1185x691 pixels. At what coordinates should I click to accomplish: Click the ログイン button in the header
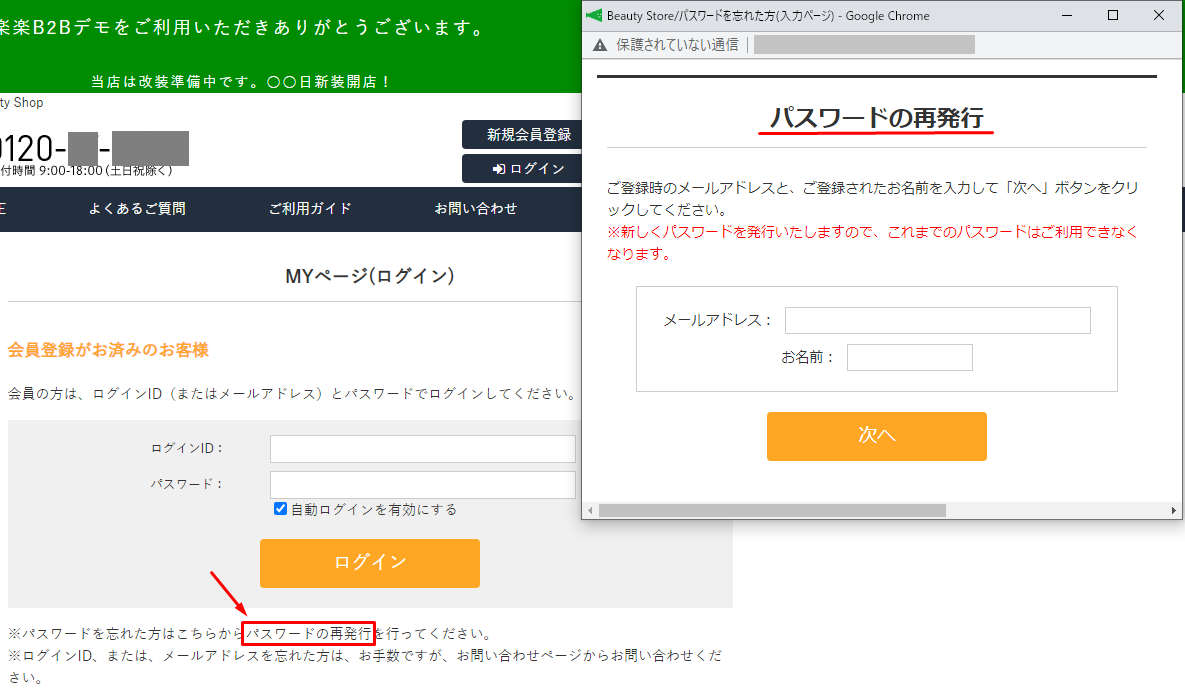click(522, 169)
